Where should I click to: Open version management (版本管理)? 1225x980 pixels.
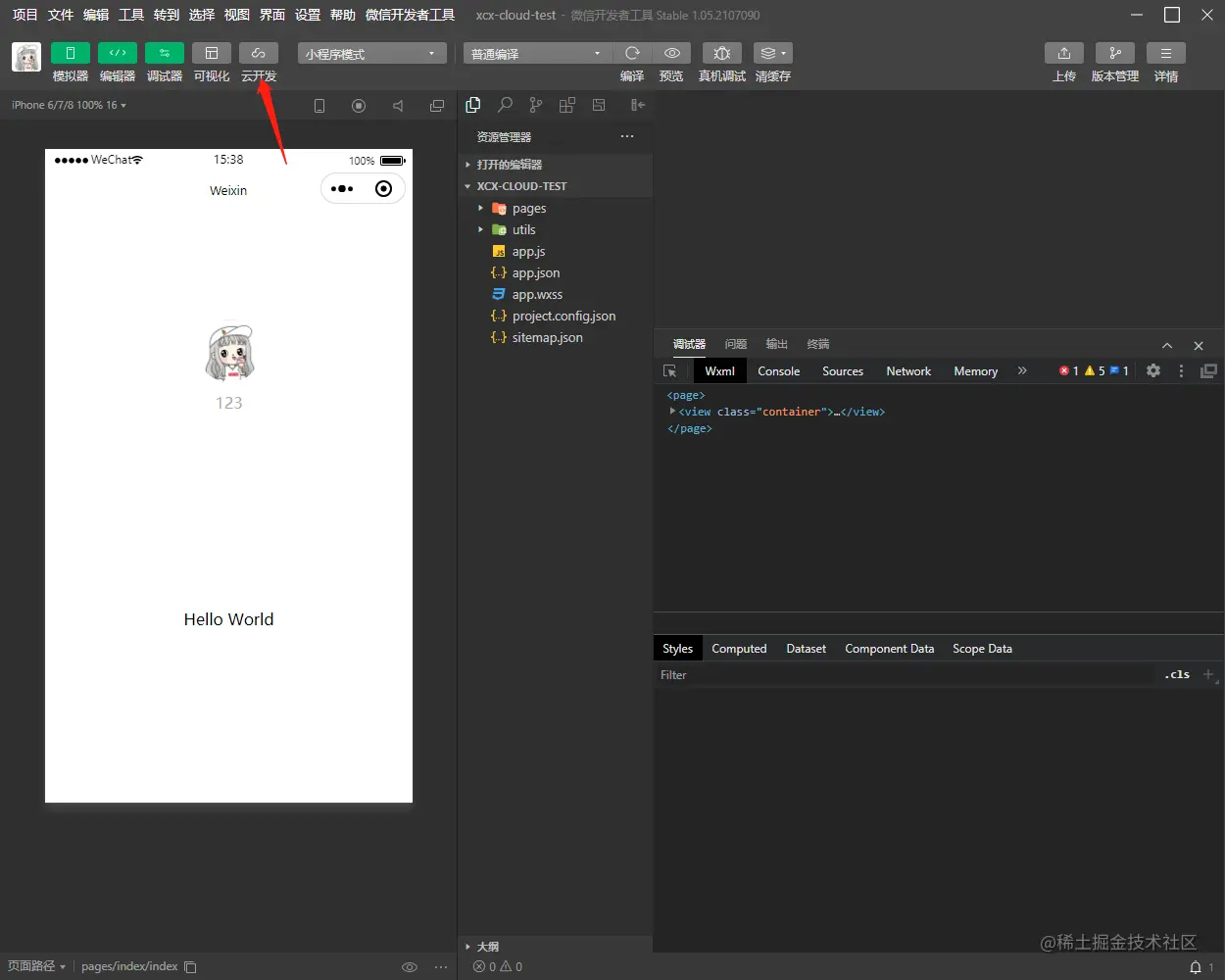pos(1115,53)
